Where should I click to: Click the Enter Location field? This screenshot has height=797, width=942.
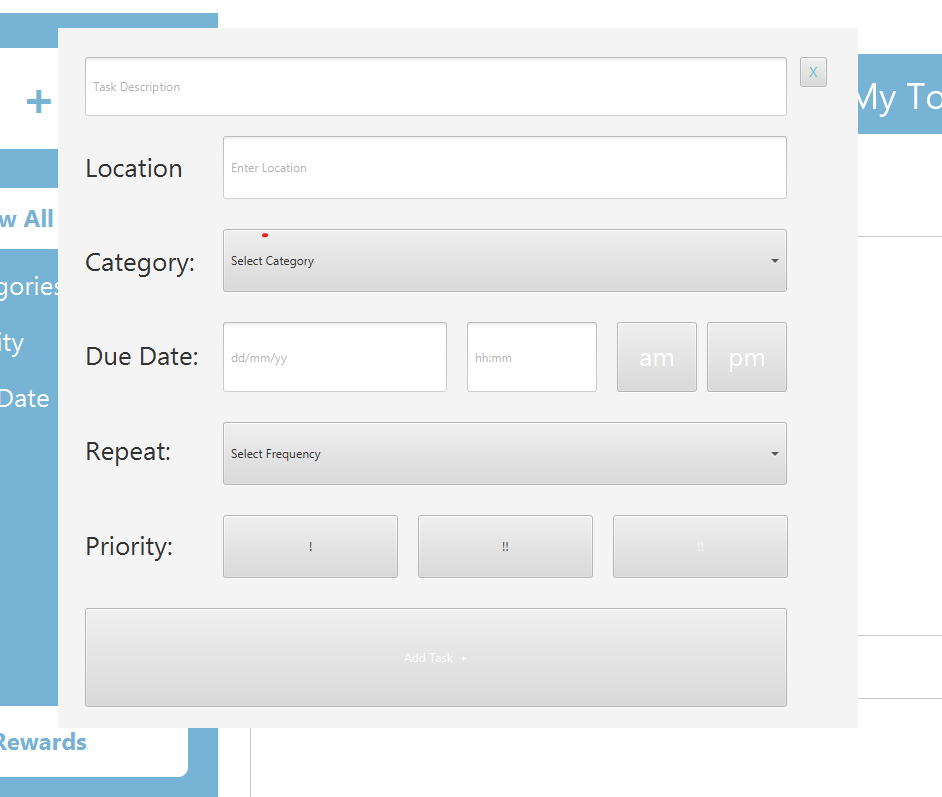[x=505, y=167]
